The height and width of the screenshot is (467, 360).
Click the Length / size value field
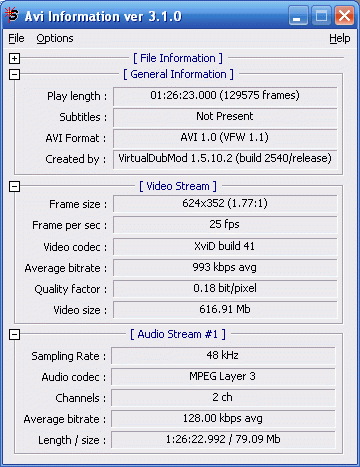click(x=223, y=440)
